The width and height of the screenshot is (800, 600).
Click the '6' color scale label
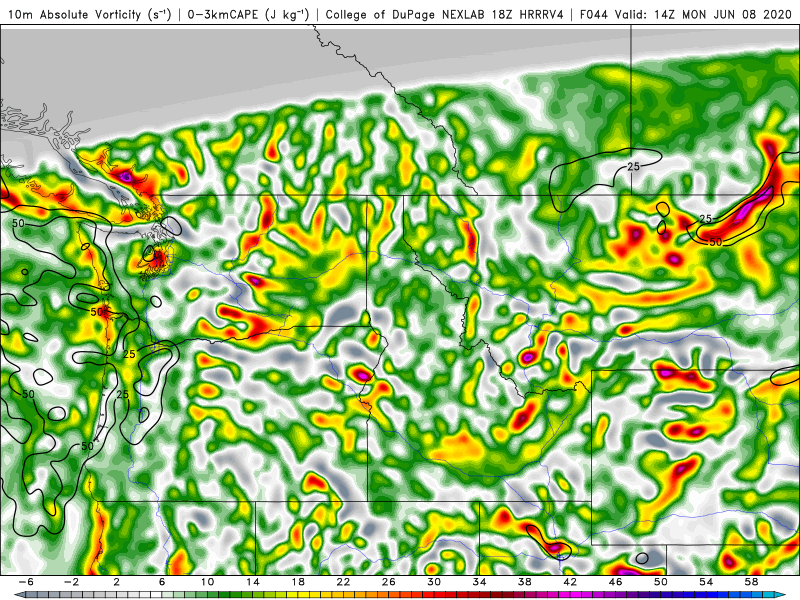pos(162,582)
